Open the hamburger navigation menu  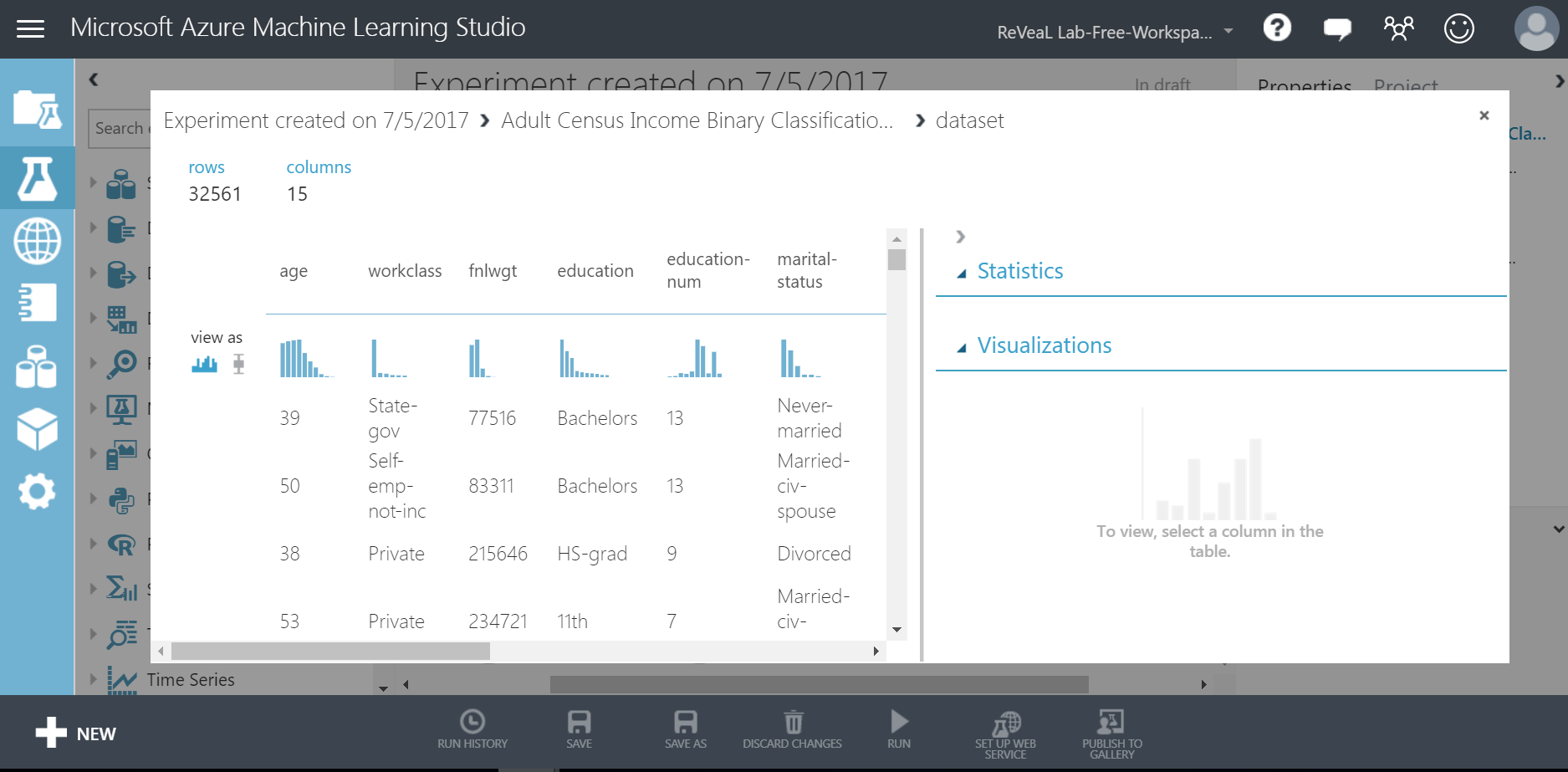click(31, 29)
